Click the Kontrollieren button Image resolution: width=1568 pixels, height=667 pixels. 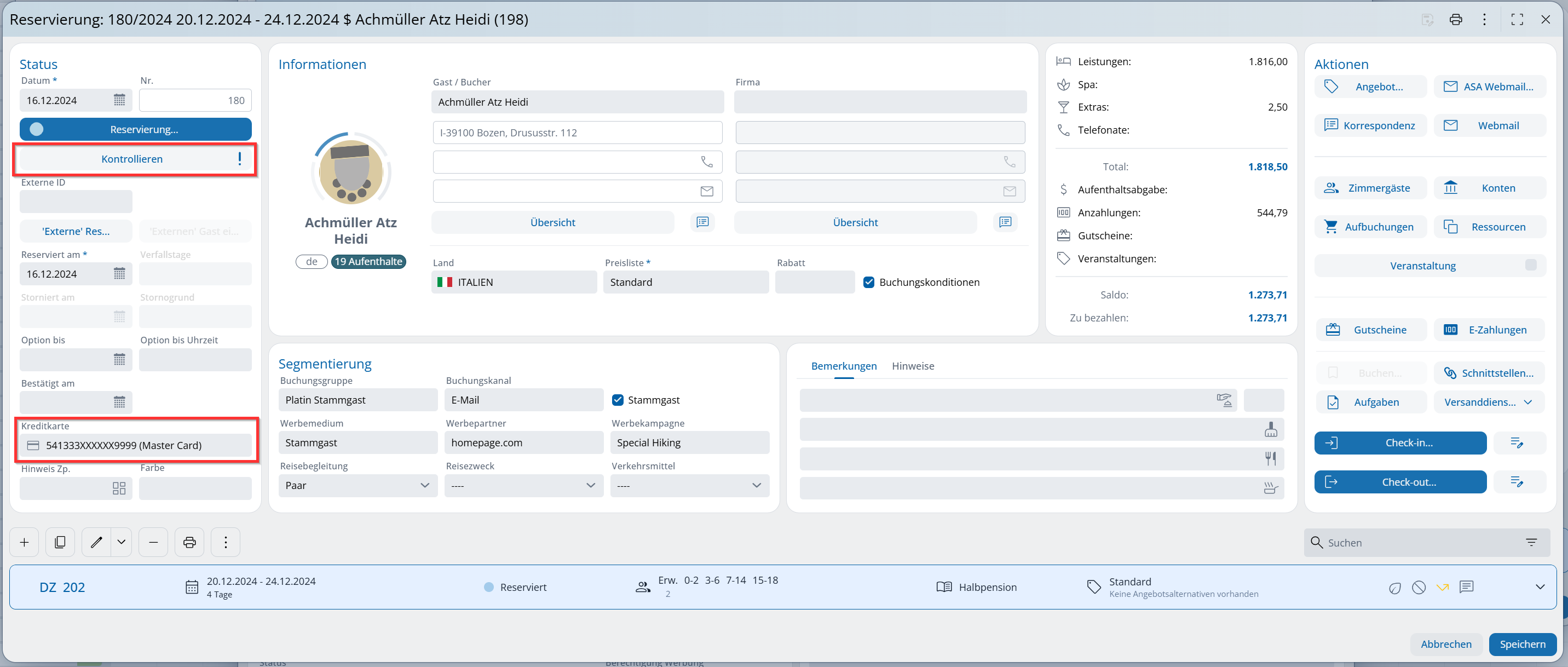click(x=135, y=159)
